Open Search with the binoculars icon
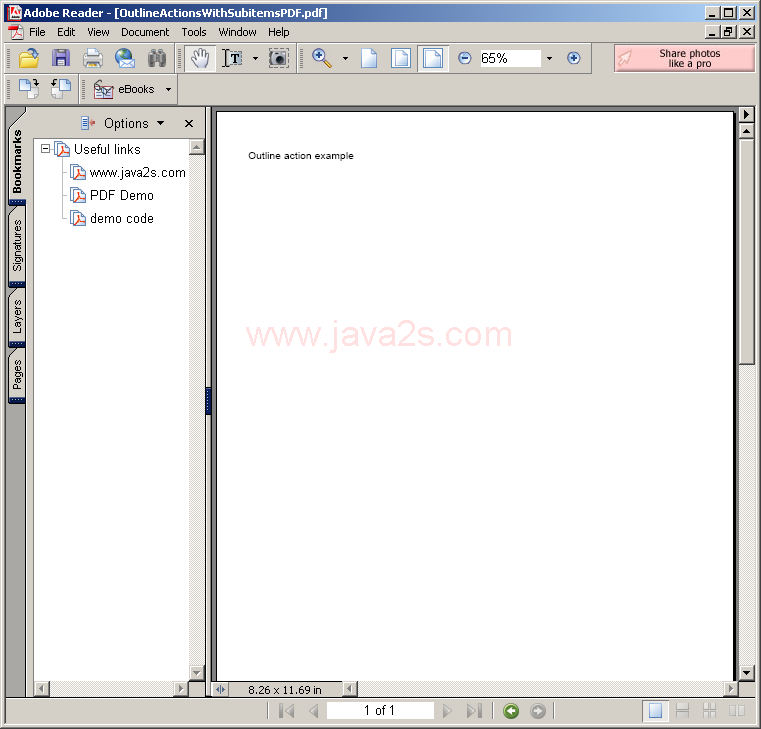The height and width of the screenshot is (729, 761). pos(157,58)
